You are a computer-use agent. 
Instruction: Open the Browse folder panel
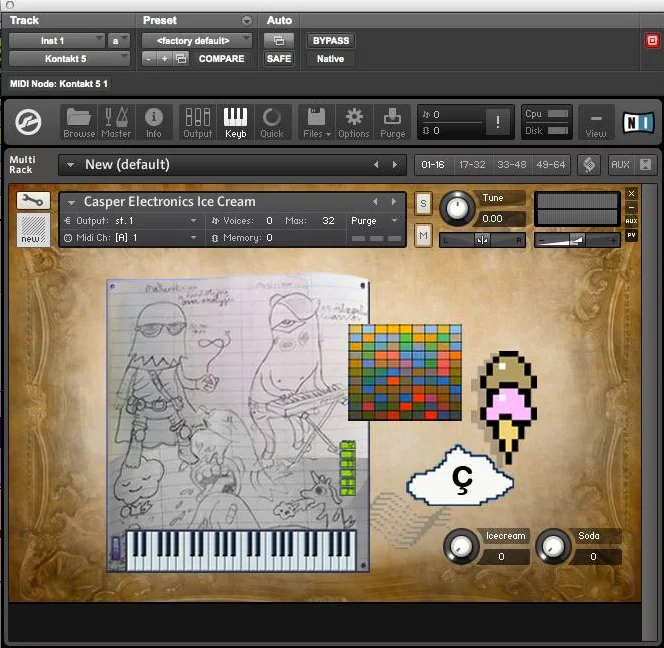click(x=79, y=123)
